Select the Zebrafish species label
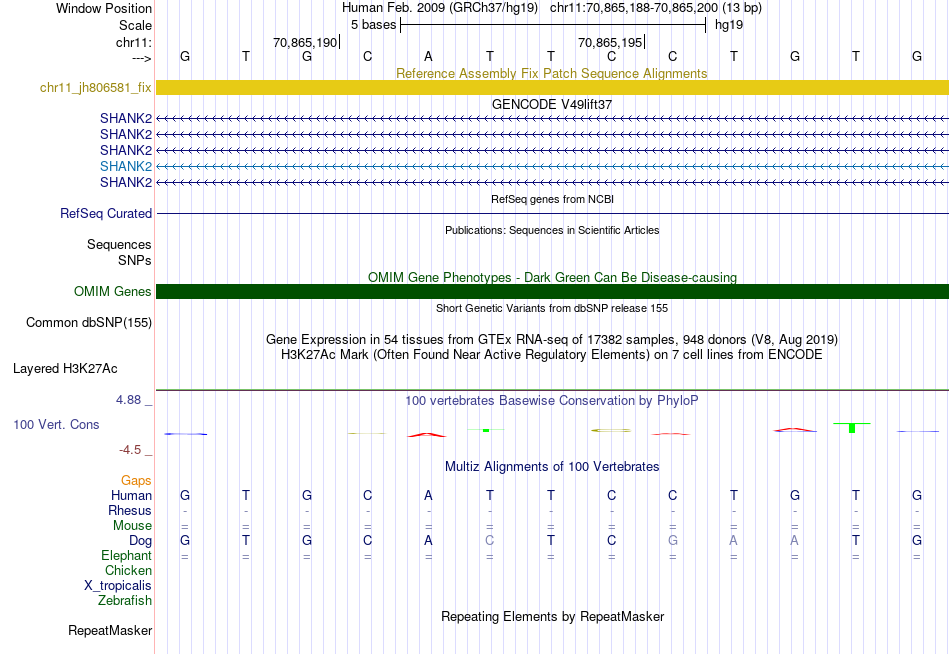The image size is (950, 654). [x=125, y=601]
